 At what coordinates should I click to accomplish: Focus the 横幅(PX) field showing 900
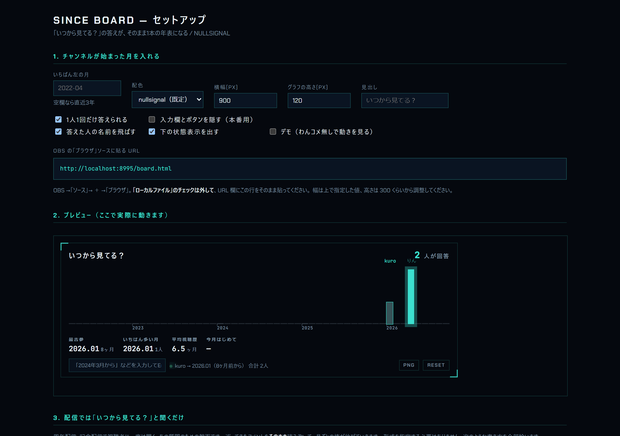(x=246, y=100)
